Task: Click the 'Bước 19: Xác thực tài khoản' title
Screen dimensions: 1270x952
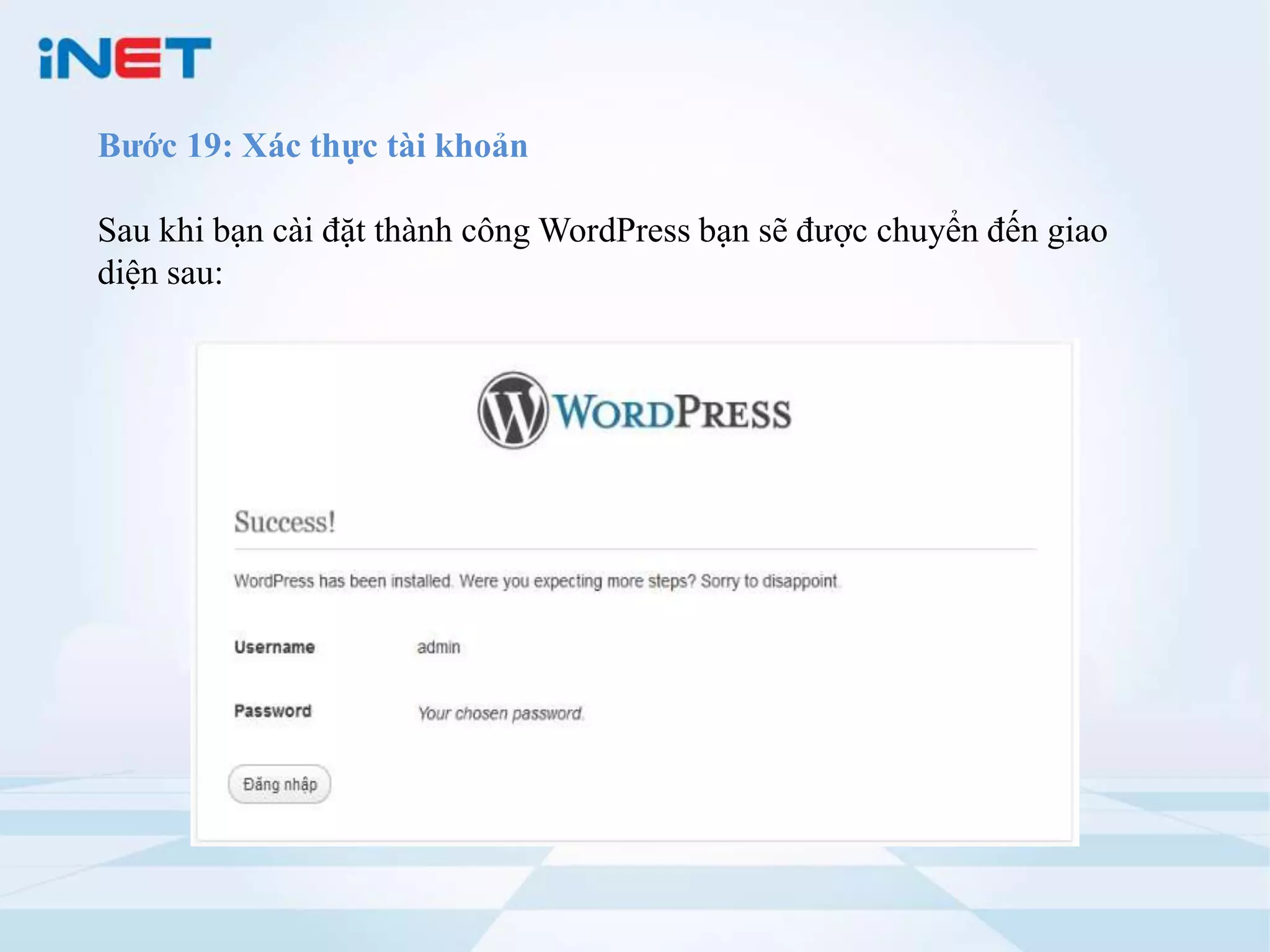Action: (313, 147)
